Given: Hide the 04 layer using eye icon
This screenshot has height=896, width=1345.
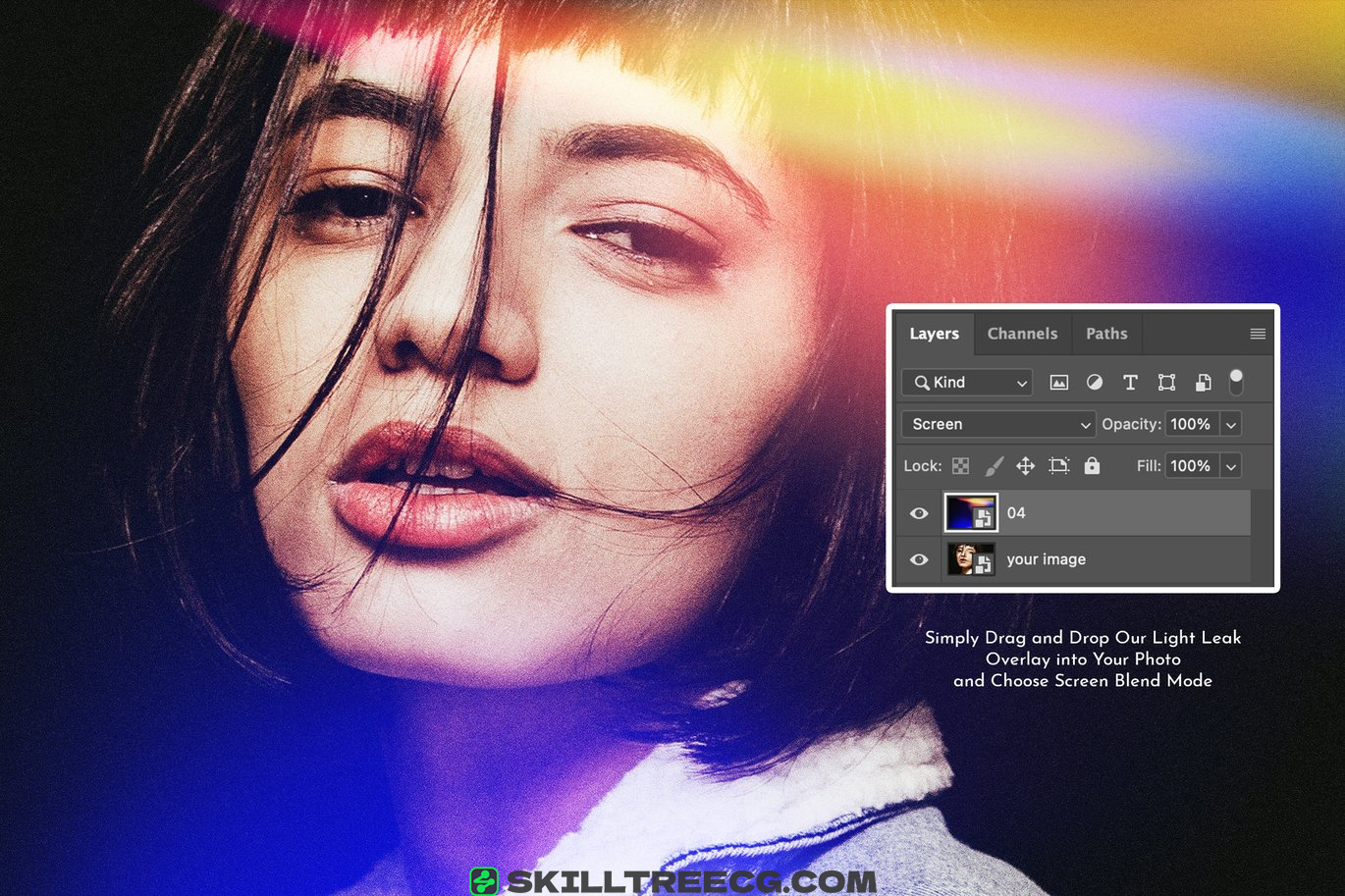Looking at the screenshot, I should coord(919,513).
